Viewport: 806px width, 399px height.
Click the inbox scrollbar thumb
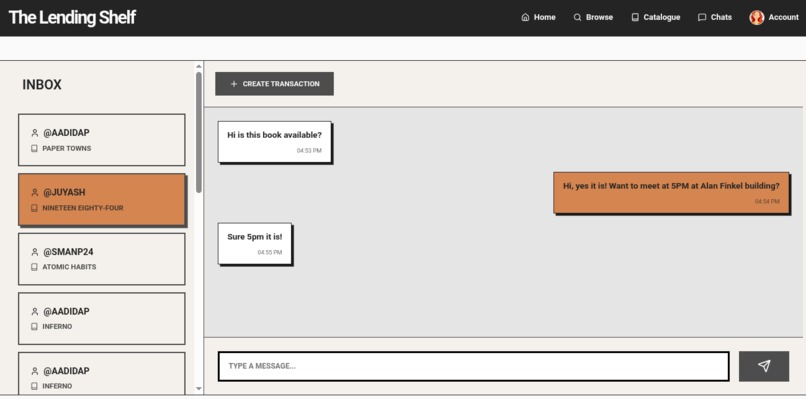pos(199,132)
